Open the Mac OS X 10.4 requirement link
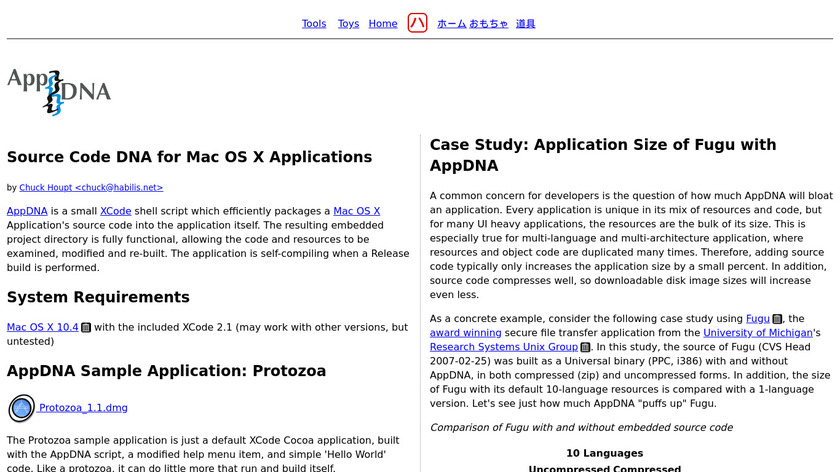The width and height of the screenshot is (840, 472). click(x=42, y=327)
